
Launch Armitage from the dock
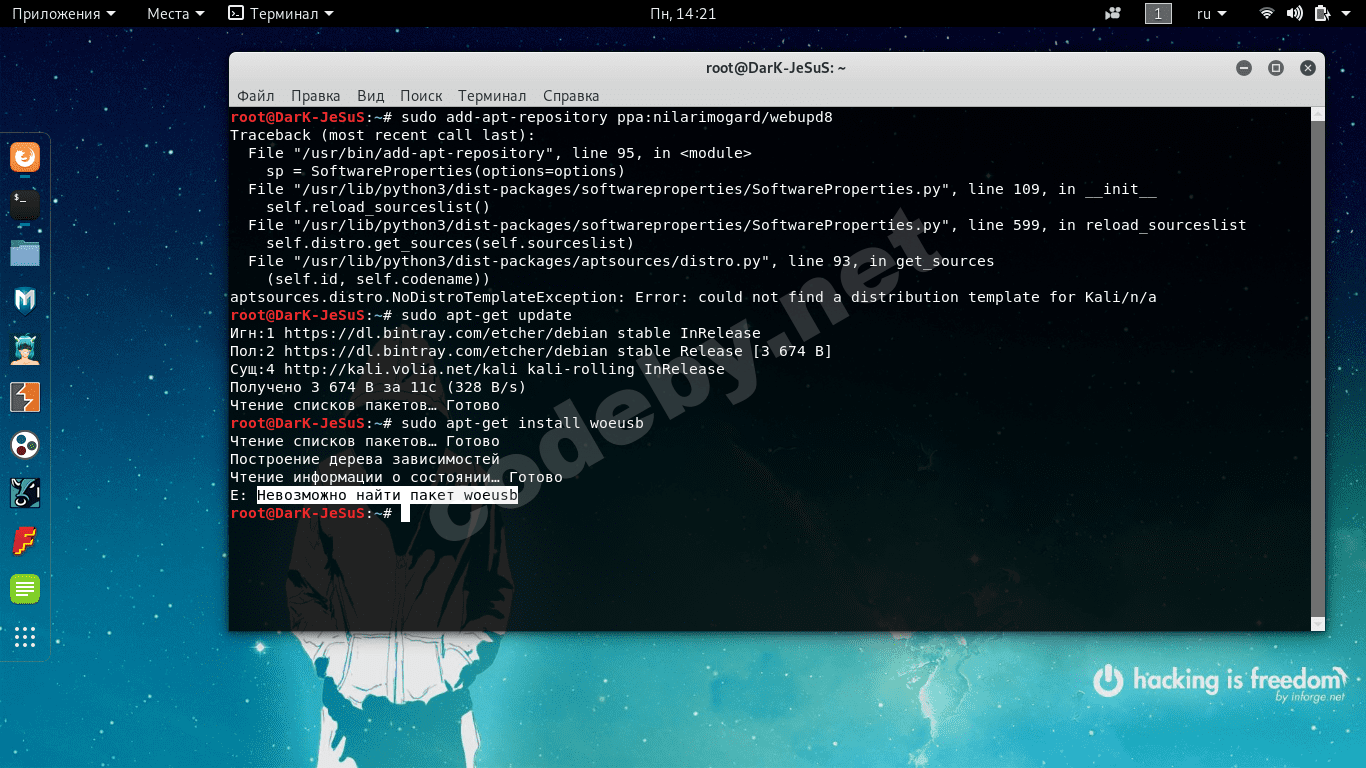click(25, 349)
